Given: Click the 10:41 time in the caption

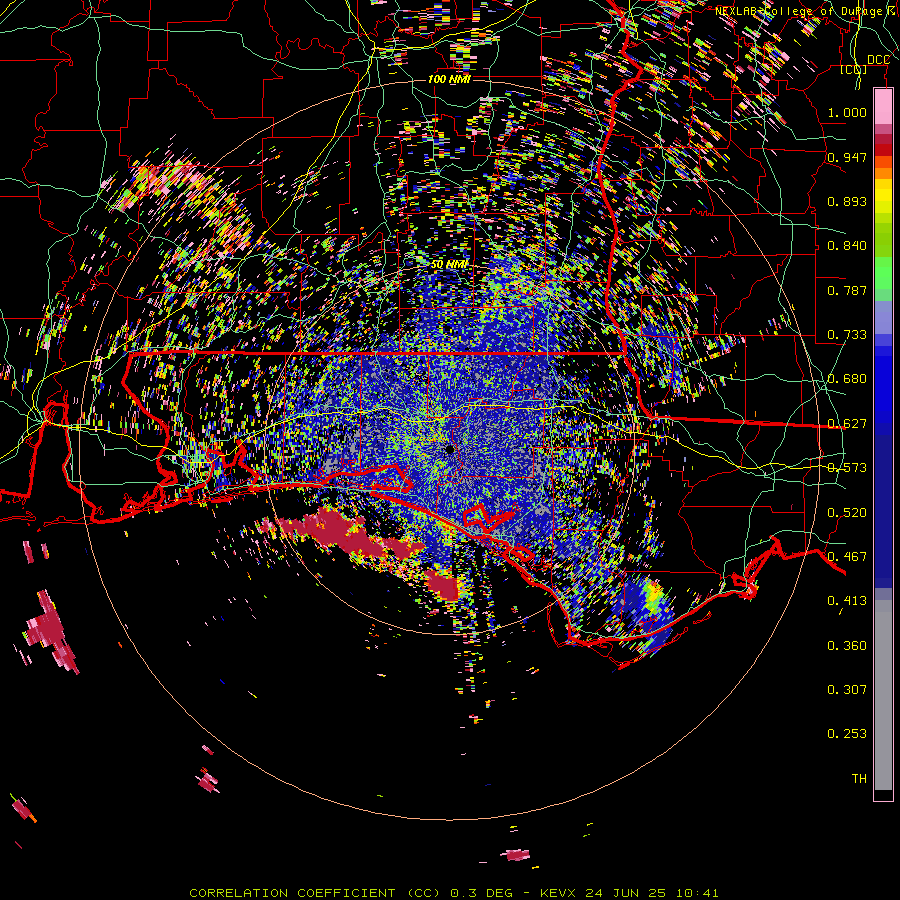Looking at the screenshot, I should [x=697, y=893].
